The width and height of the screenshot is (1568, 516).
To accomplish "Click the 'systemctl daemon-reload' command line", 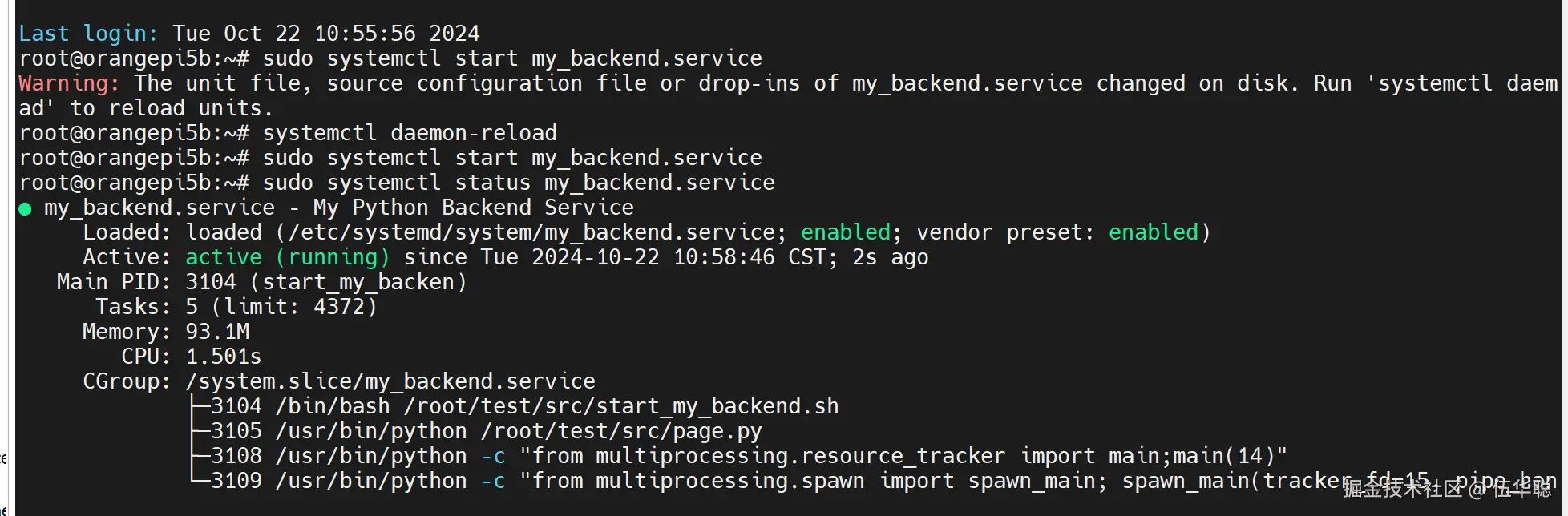I will click(x=288, y=133).
